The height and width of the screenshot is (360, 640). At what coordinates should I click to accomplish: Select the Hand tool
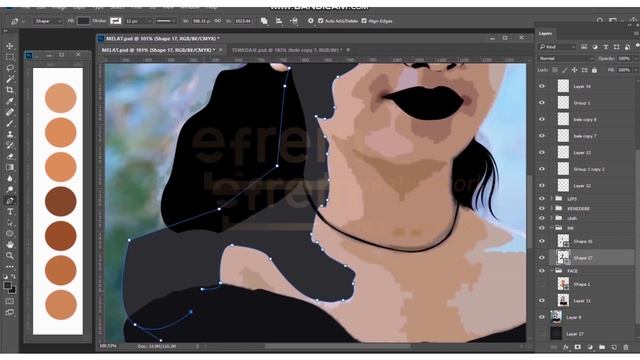(10, 245)
